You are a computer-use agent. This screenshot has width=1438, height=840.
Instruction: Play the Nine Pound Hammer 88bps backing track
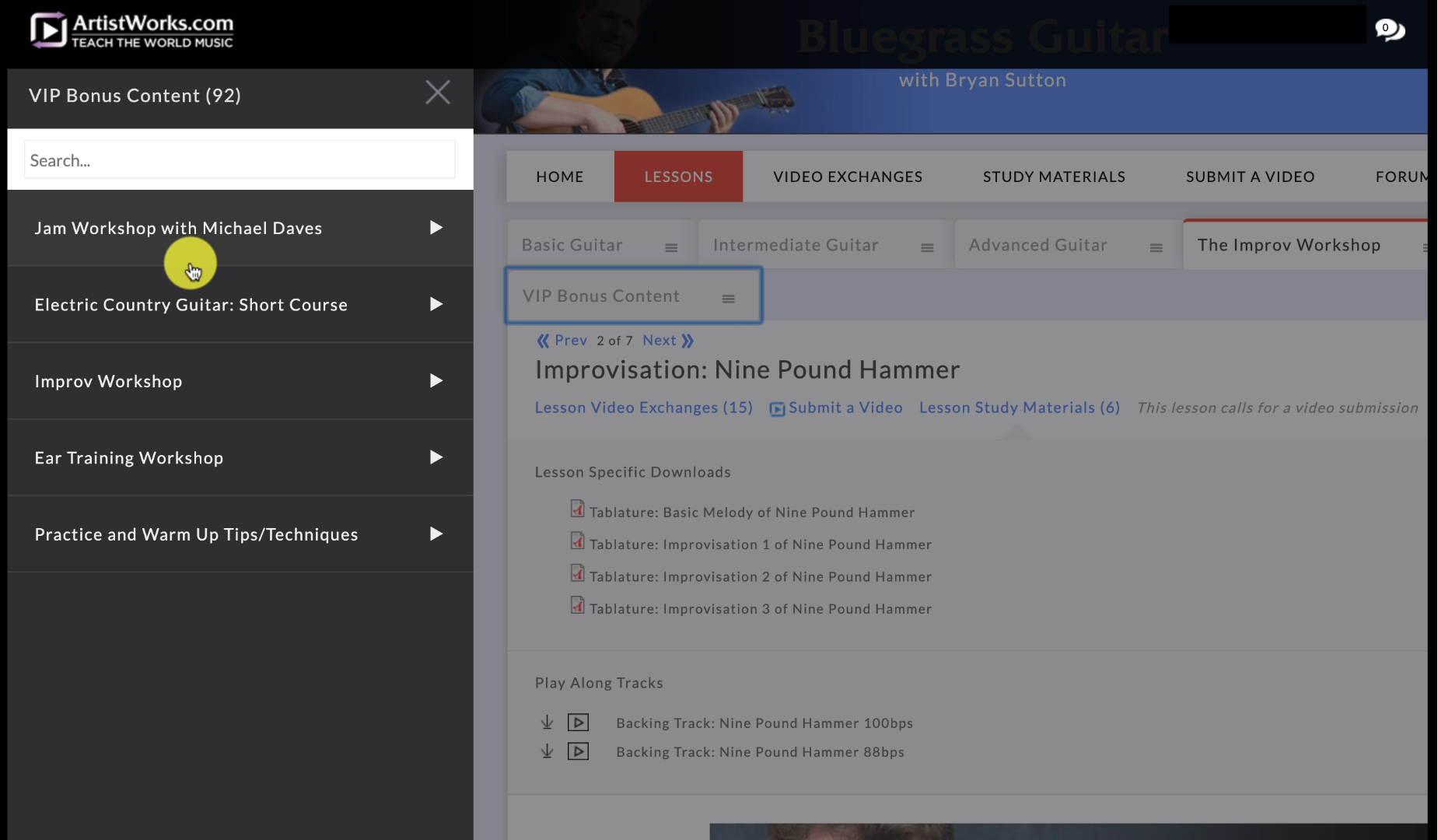point(578,751)
